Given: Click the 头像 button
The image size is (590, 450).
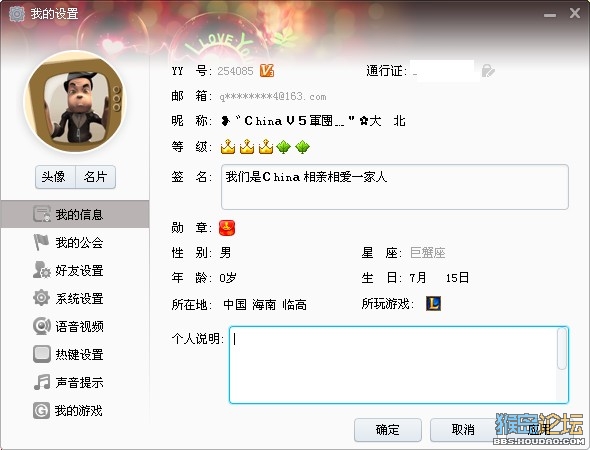Looking at the screenshot, I should (55, 177).
